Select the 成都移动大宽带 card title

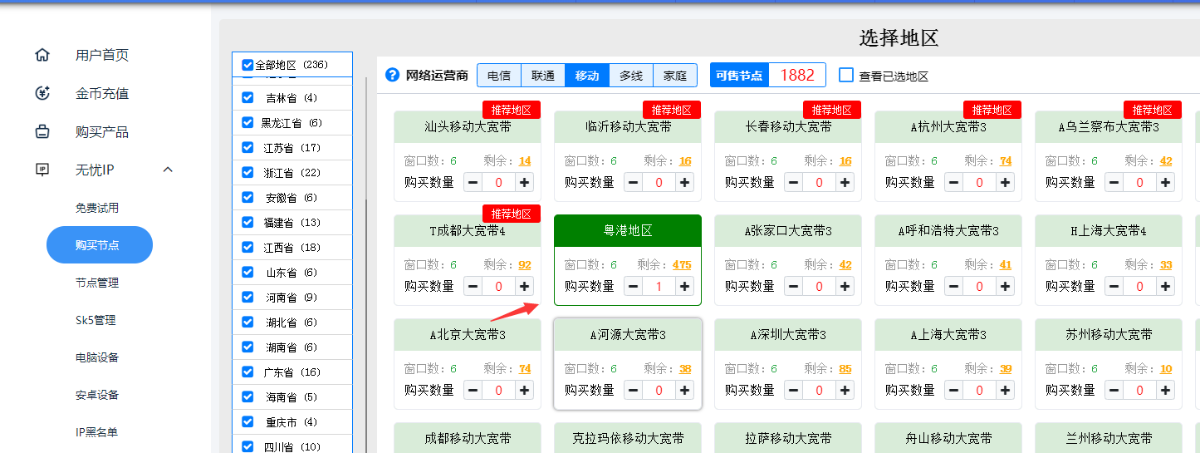tap(467, 438)
